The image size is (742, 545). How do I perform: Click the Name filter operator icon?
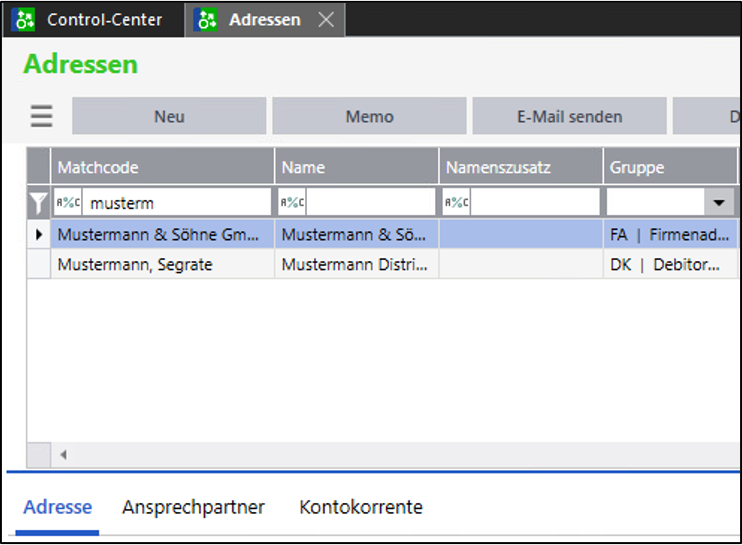[292, 203]
